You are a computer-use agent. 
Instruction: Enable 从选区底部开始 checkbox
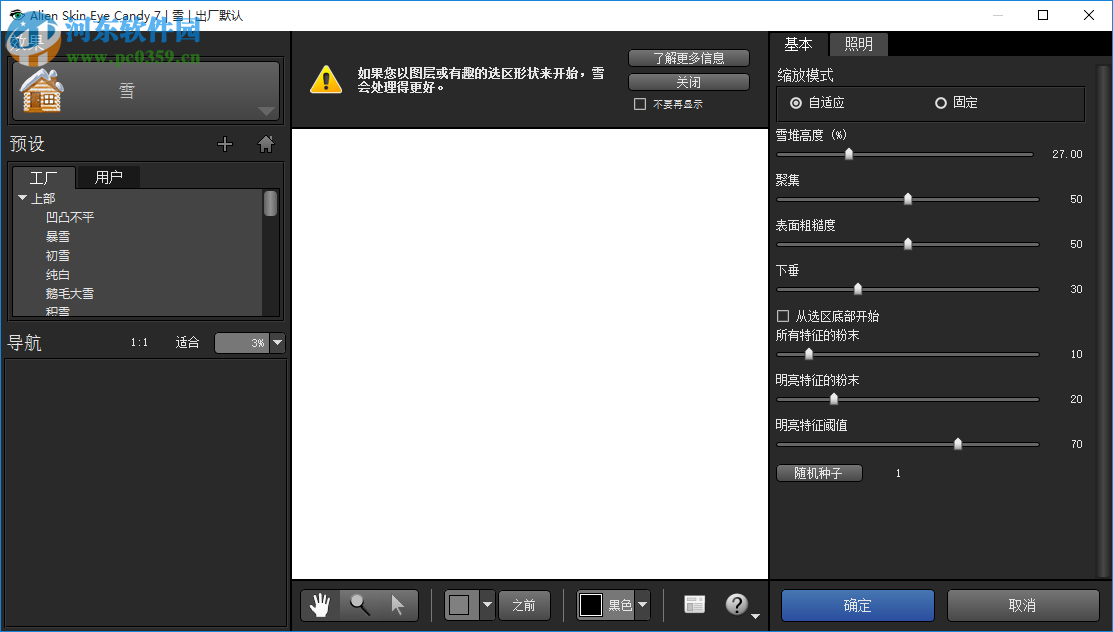click(x=782, y=316)
